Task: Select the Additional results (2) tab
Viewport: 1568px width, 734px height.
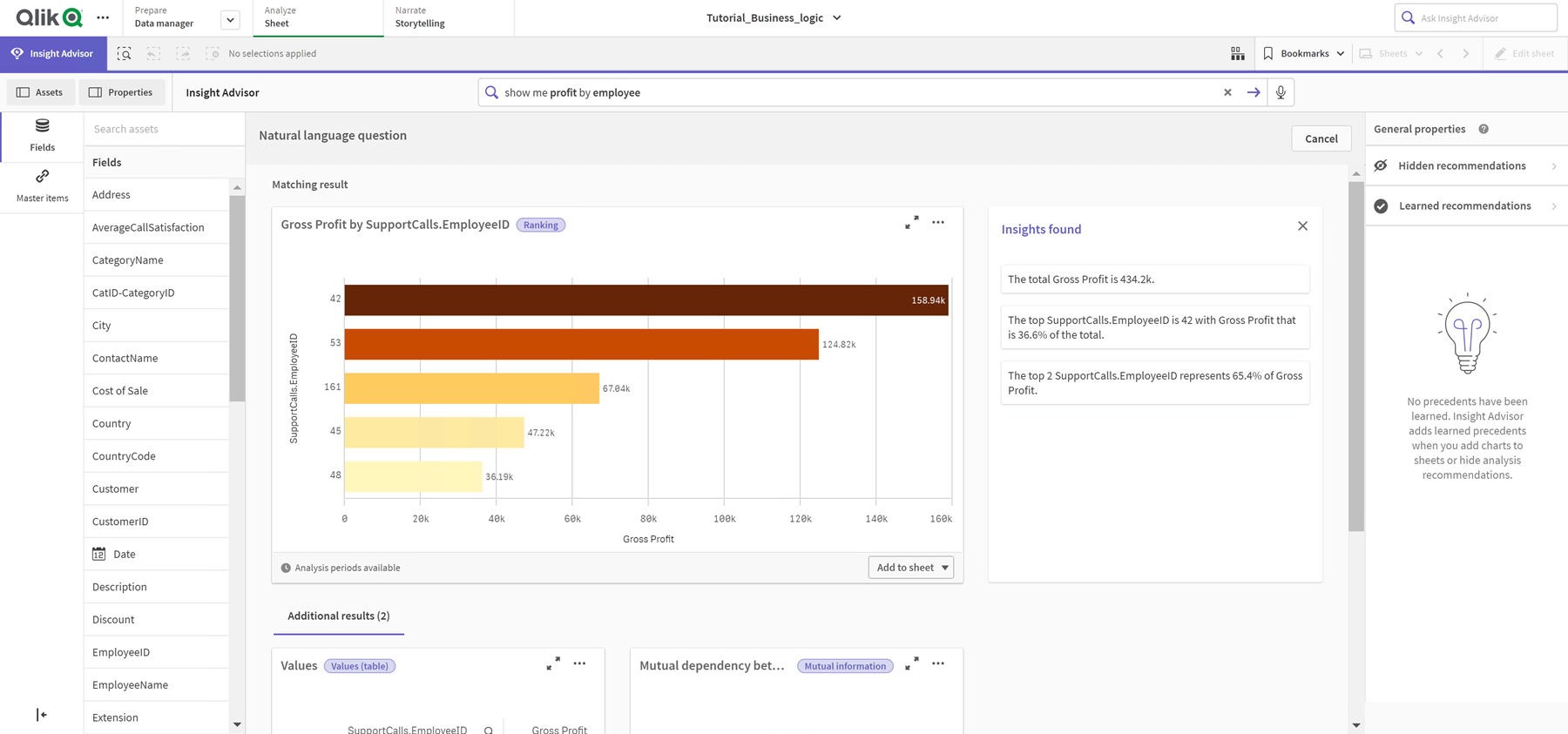Action: [338, 616]
